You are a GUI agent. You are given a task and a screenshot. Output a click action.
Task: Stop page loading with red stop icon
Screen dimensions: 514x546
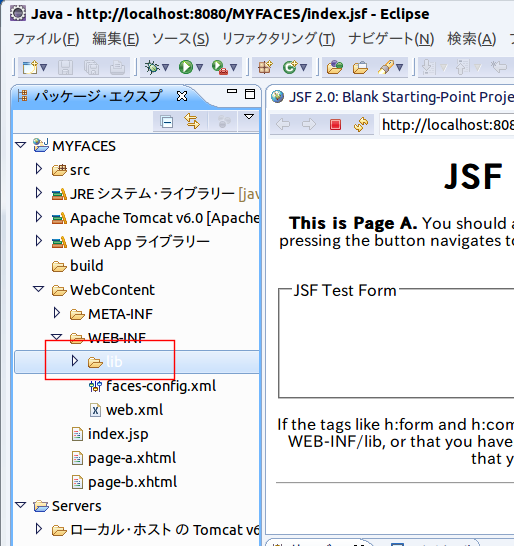[x=335, y=124]
